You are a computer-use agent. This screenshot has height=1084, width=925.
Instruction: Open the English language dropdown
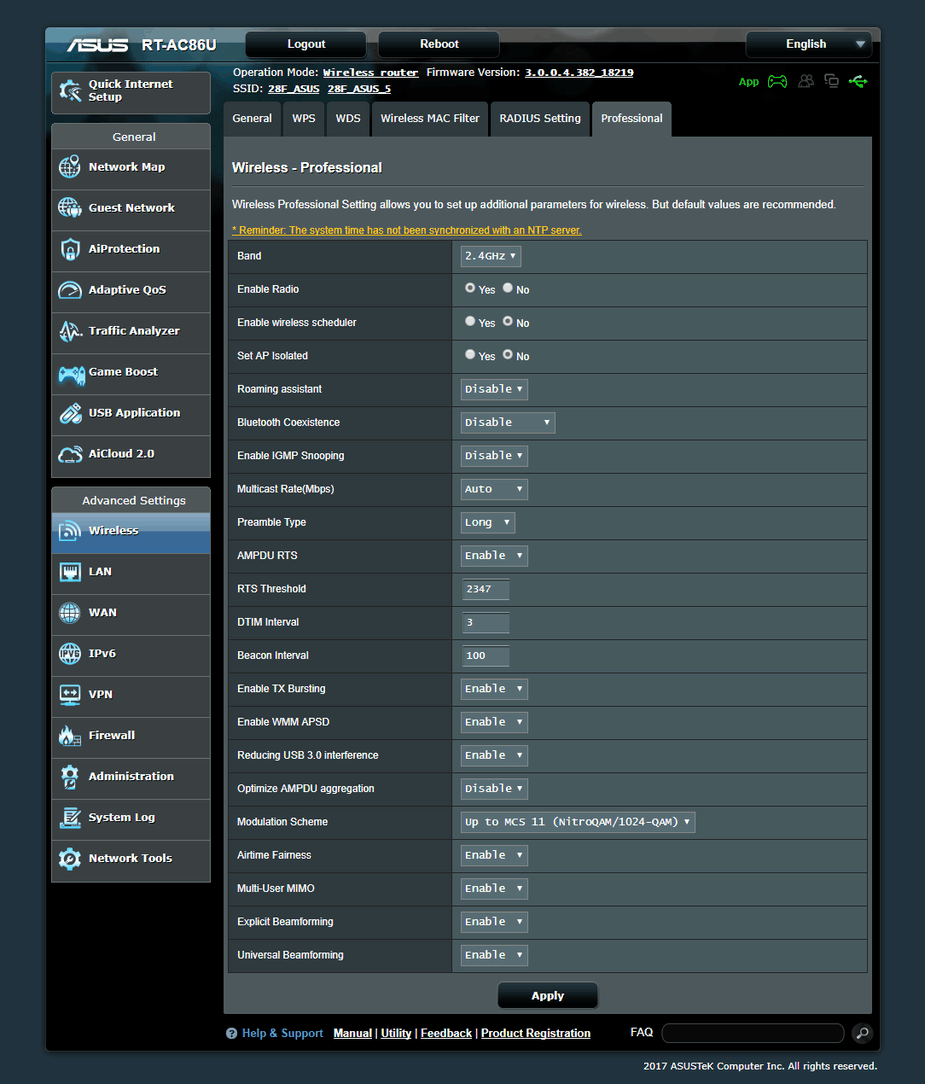tap(809, 44)
